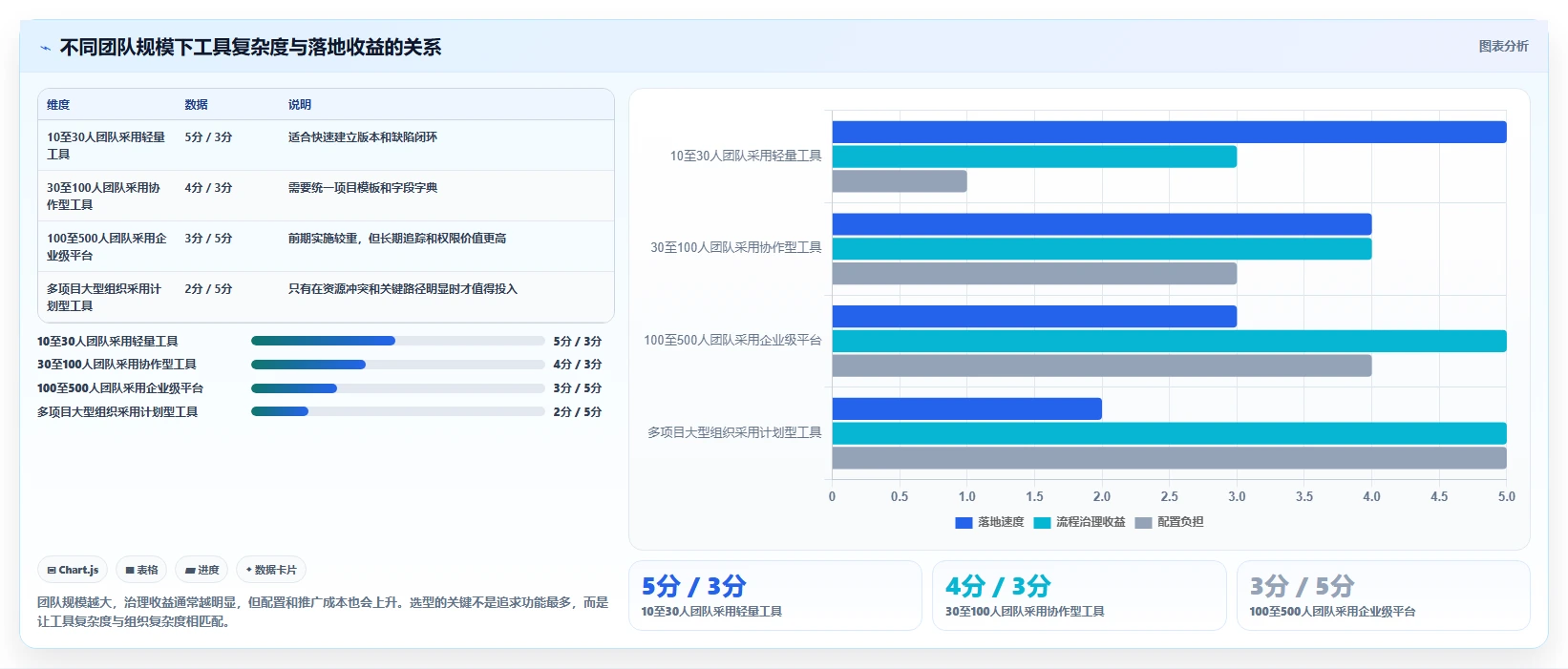Viewport: 1568px width, 669px height.
Task: Click table cell 前期实施较重，但长期追踪和权限价值更高
Action: 397,239
